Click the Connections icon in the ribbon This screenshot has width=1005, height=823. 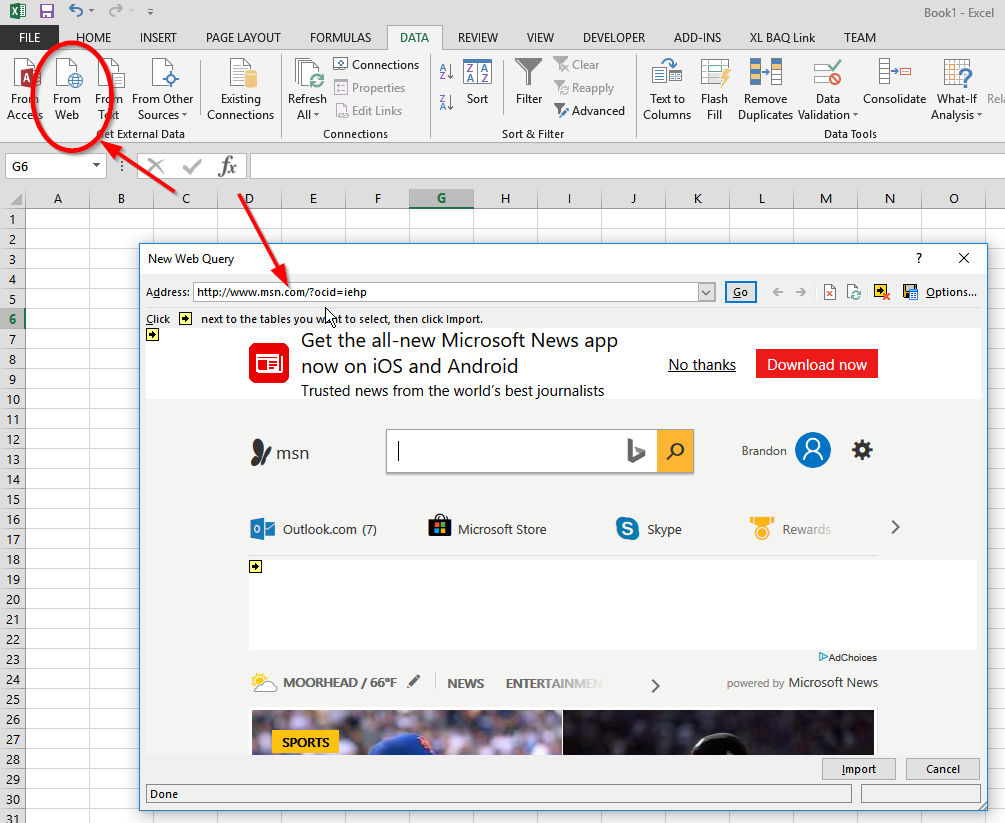tap(376, 65)
